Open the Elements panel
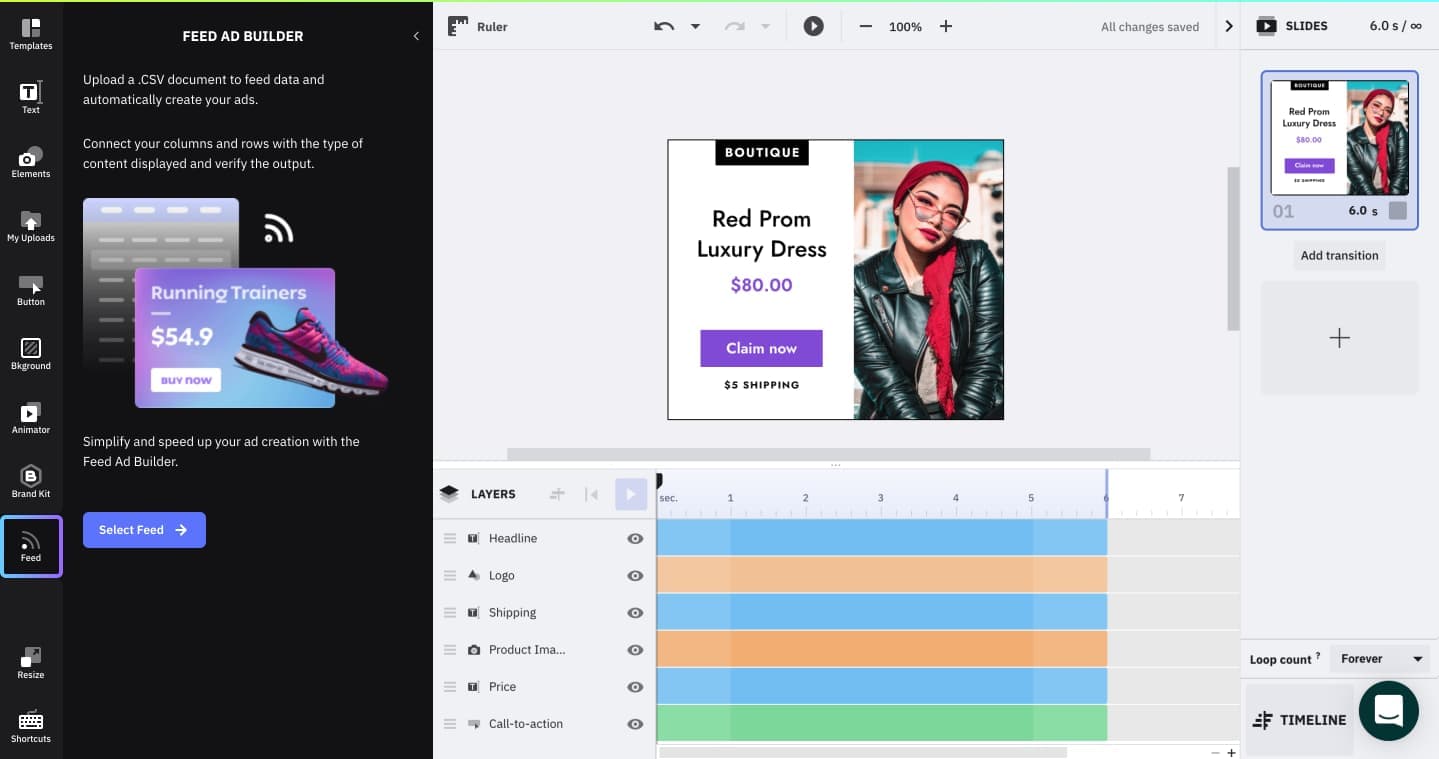 click(x=30, y=162)
